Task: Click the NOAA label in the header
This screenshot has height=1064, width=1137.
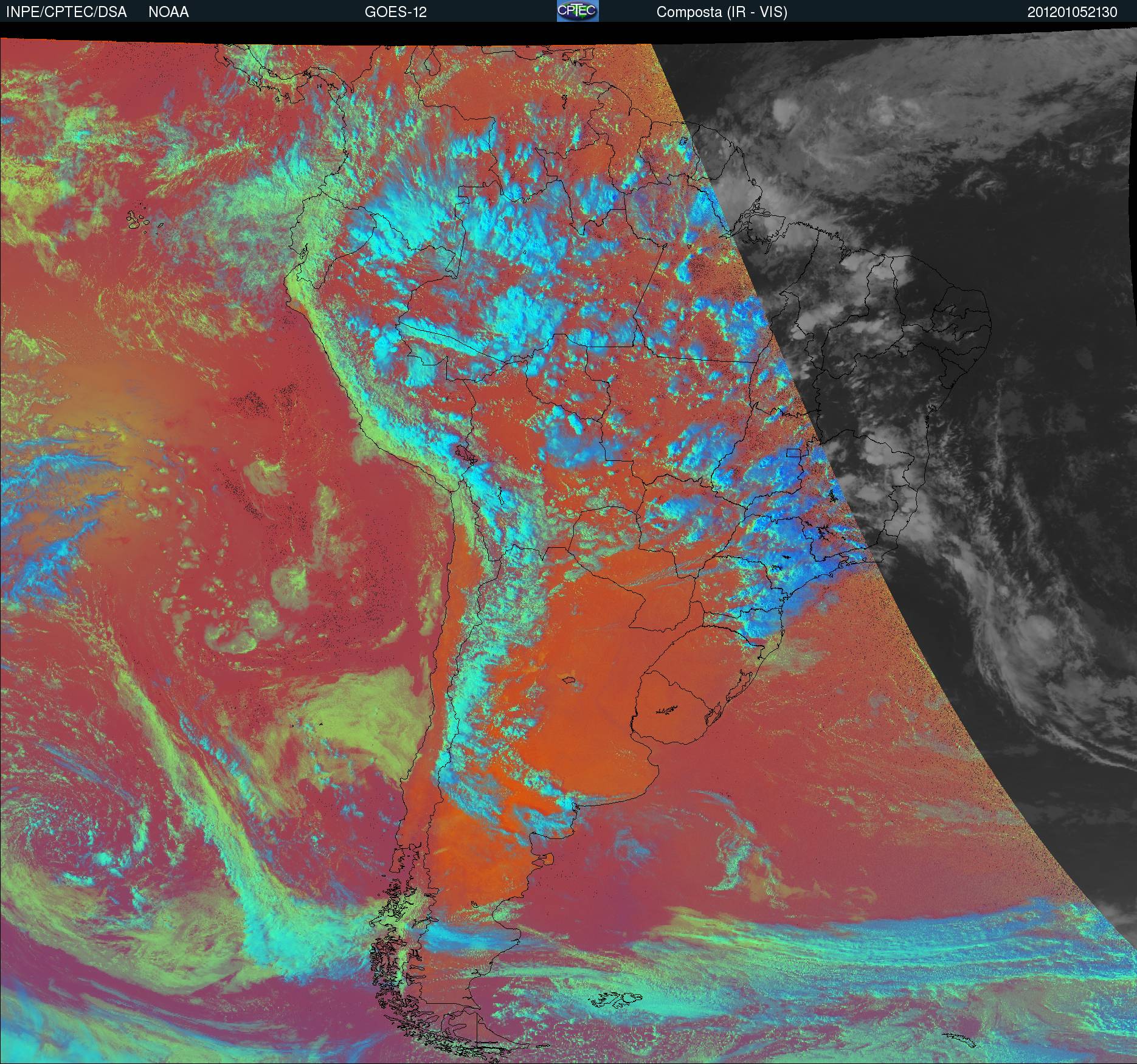Action: click(168, 12)
